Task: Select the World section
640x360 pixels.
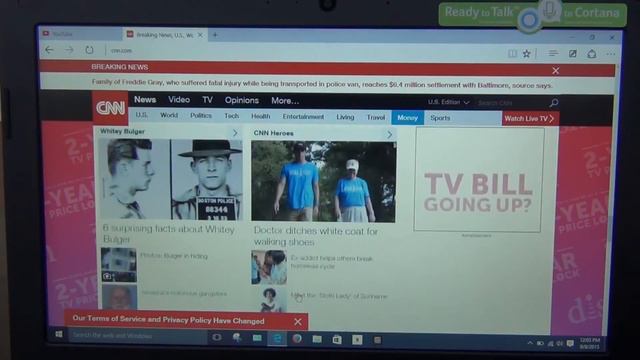Action: (x=169, y=116)
